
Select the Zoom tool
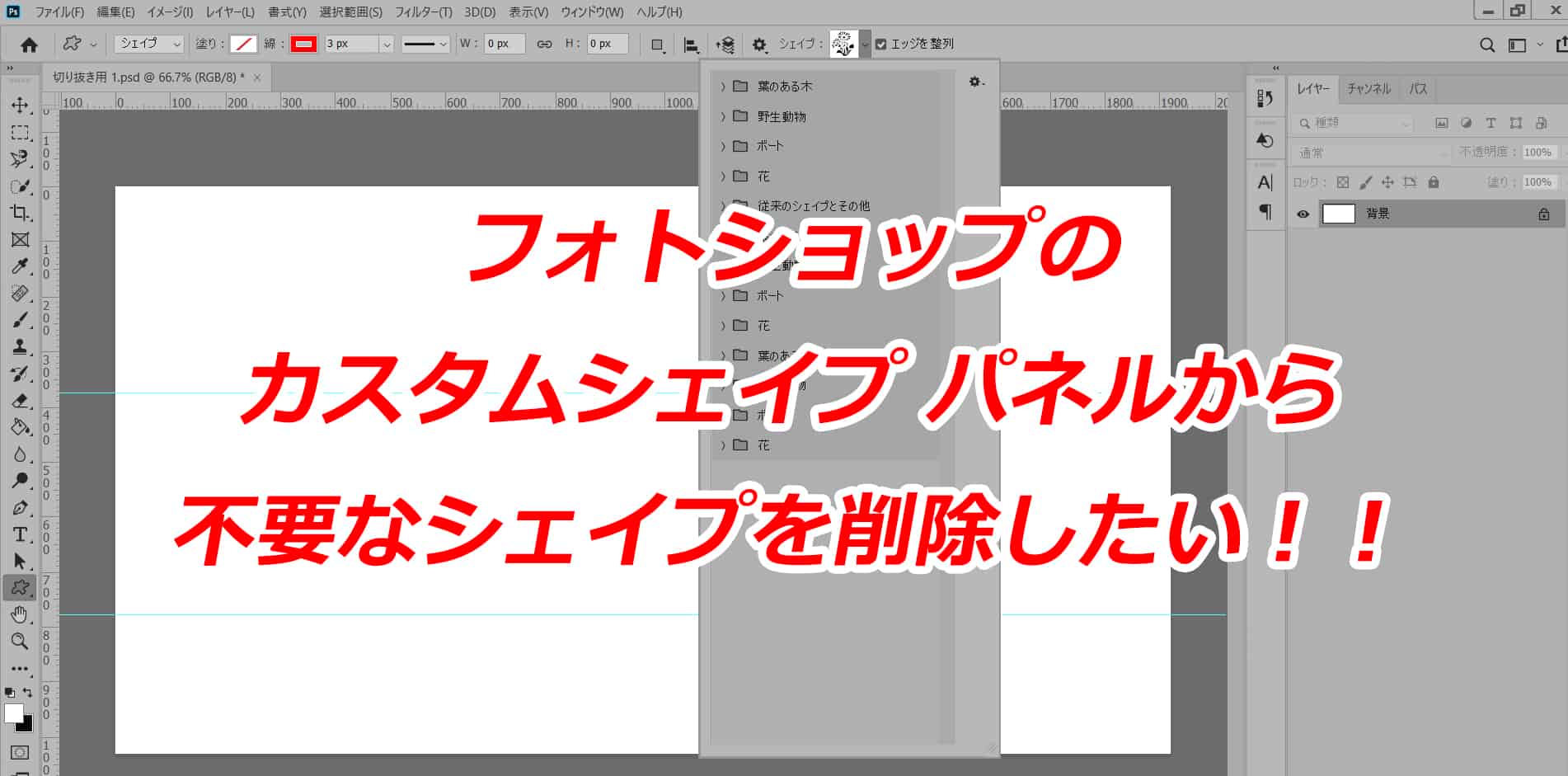coord(20,641)
